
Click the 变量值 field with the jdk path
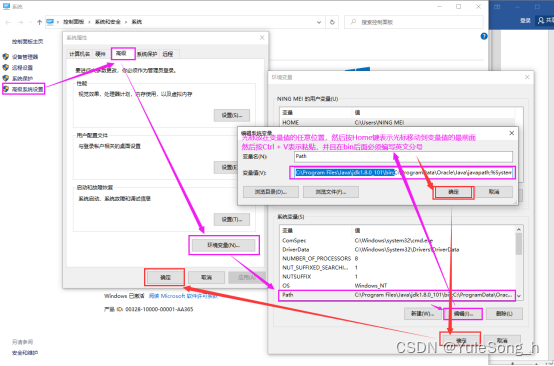coord(403,173)
